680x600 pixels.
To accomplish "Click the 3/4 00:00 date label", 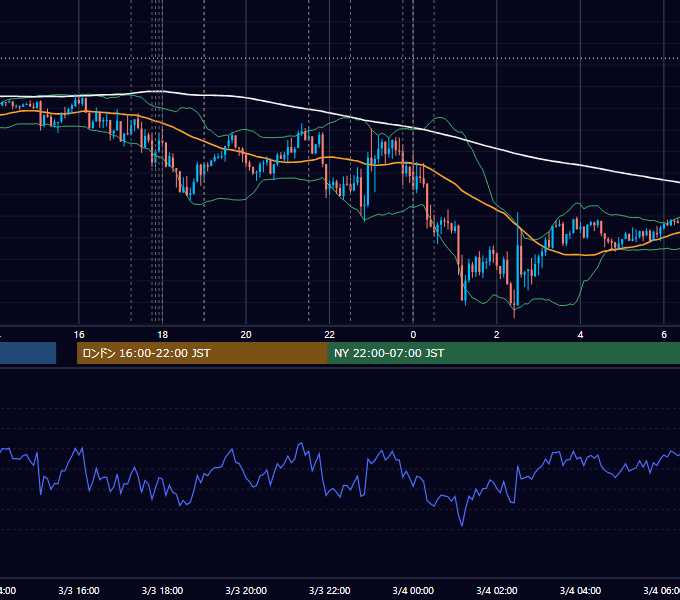I will (x=413, y=590).
